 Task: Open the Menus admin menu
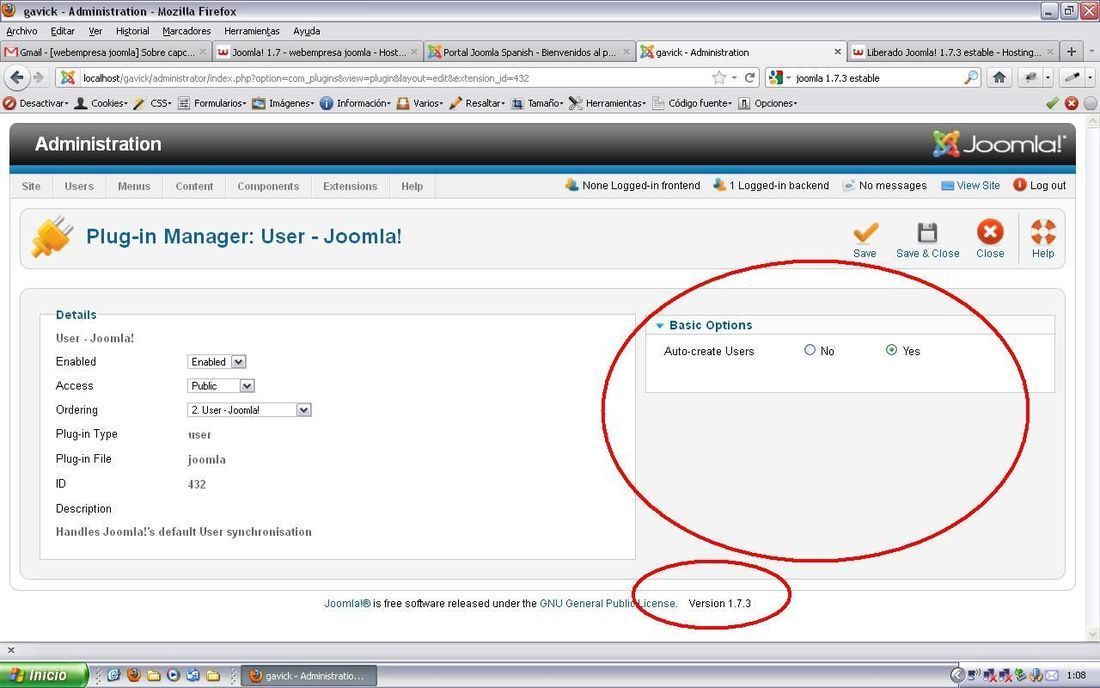coord(134,186)
